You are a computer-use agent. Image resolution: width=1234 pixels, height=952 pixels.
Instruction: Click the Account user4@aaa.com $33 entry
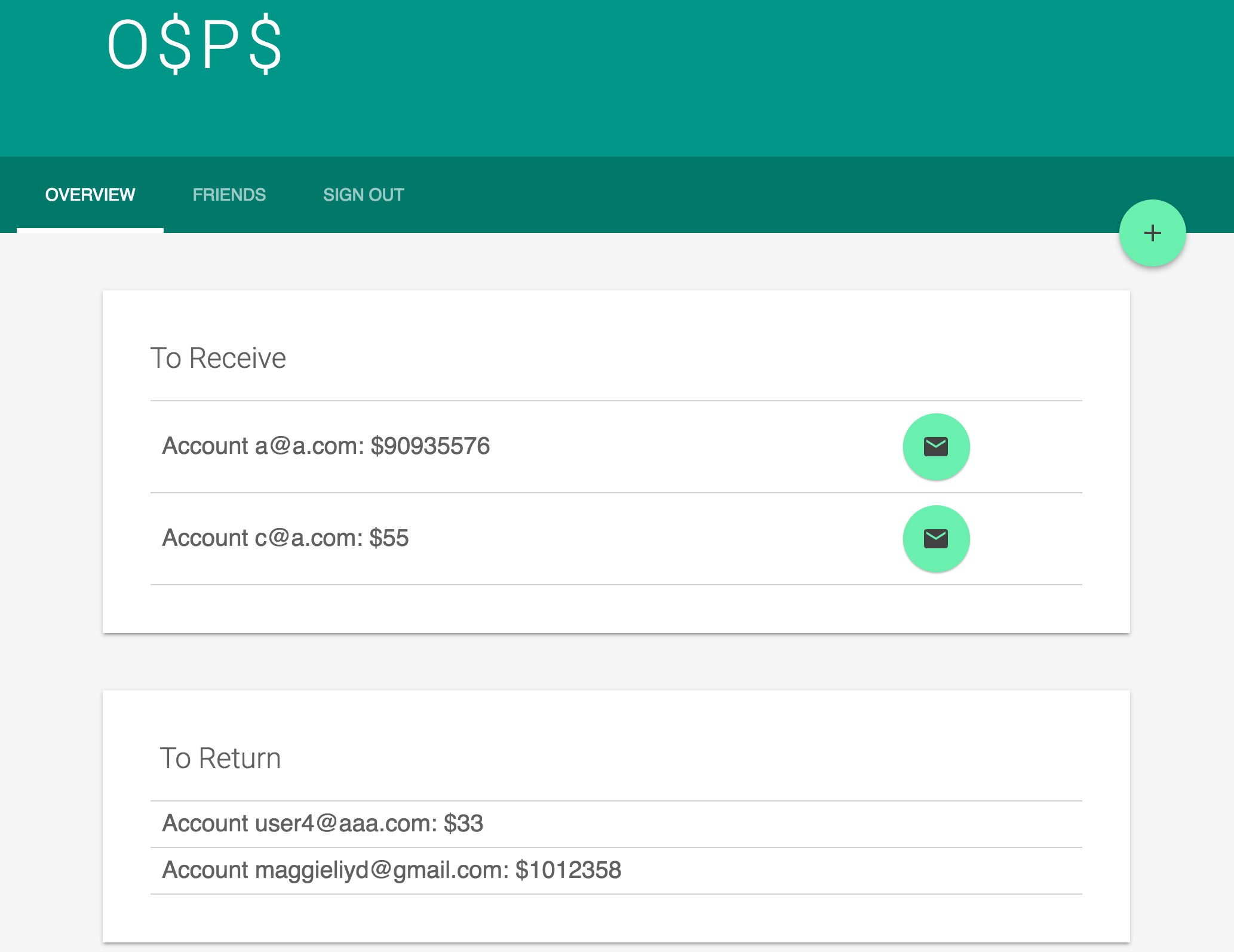coord(322,824)
